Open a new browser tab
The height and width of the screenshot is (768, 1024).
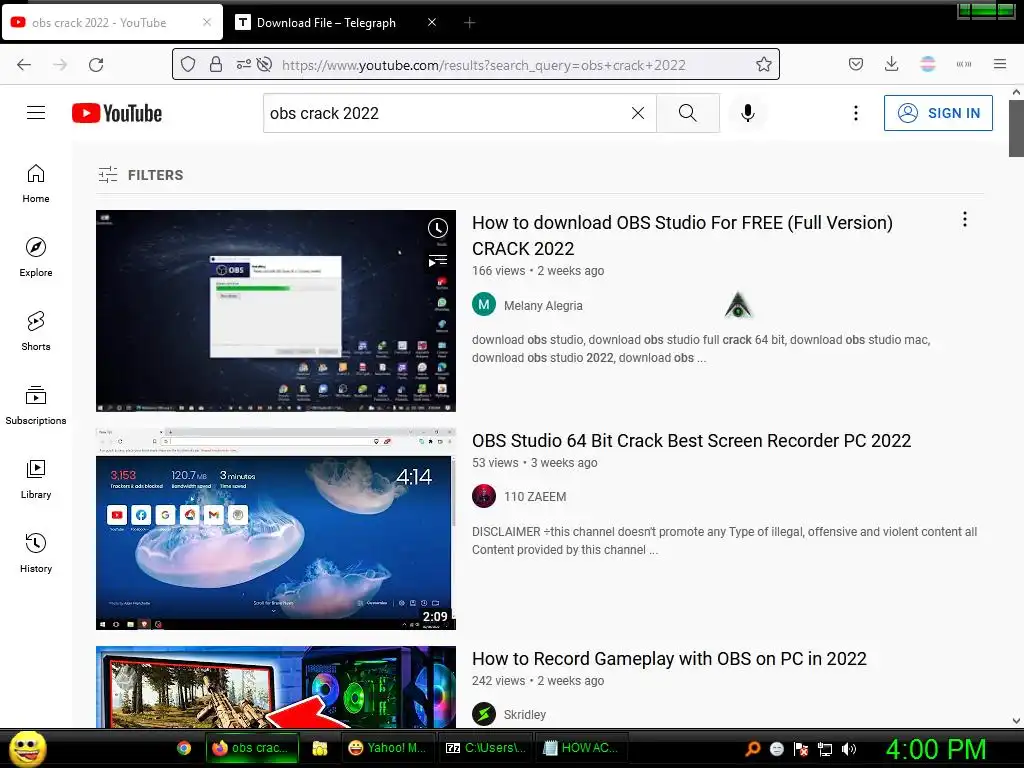pyautogui.click(x=470, y=23)
